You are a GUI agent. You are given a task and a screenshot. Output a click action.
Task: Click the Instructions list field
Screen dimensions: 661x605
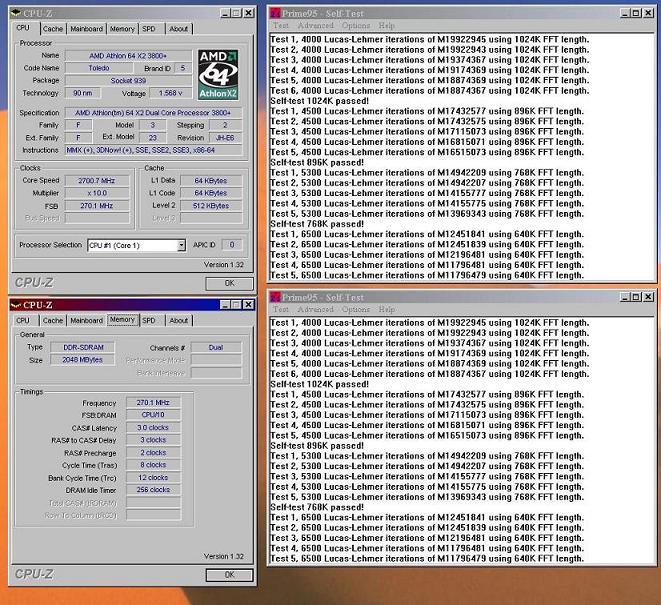[153, 150]
